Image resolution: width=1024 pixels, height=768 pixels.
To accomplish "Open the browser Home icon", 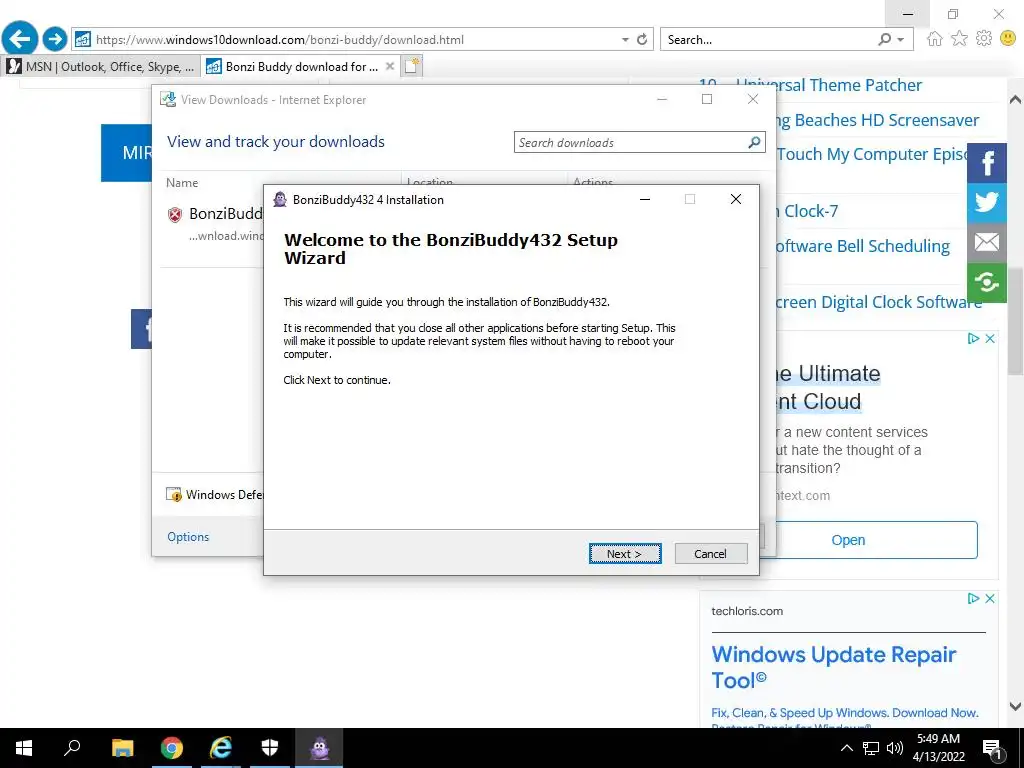I will point(935,39).
